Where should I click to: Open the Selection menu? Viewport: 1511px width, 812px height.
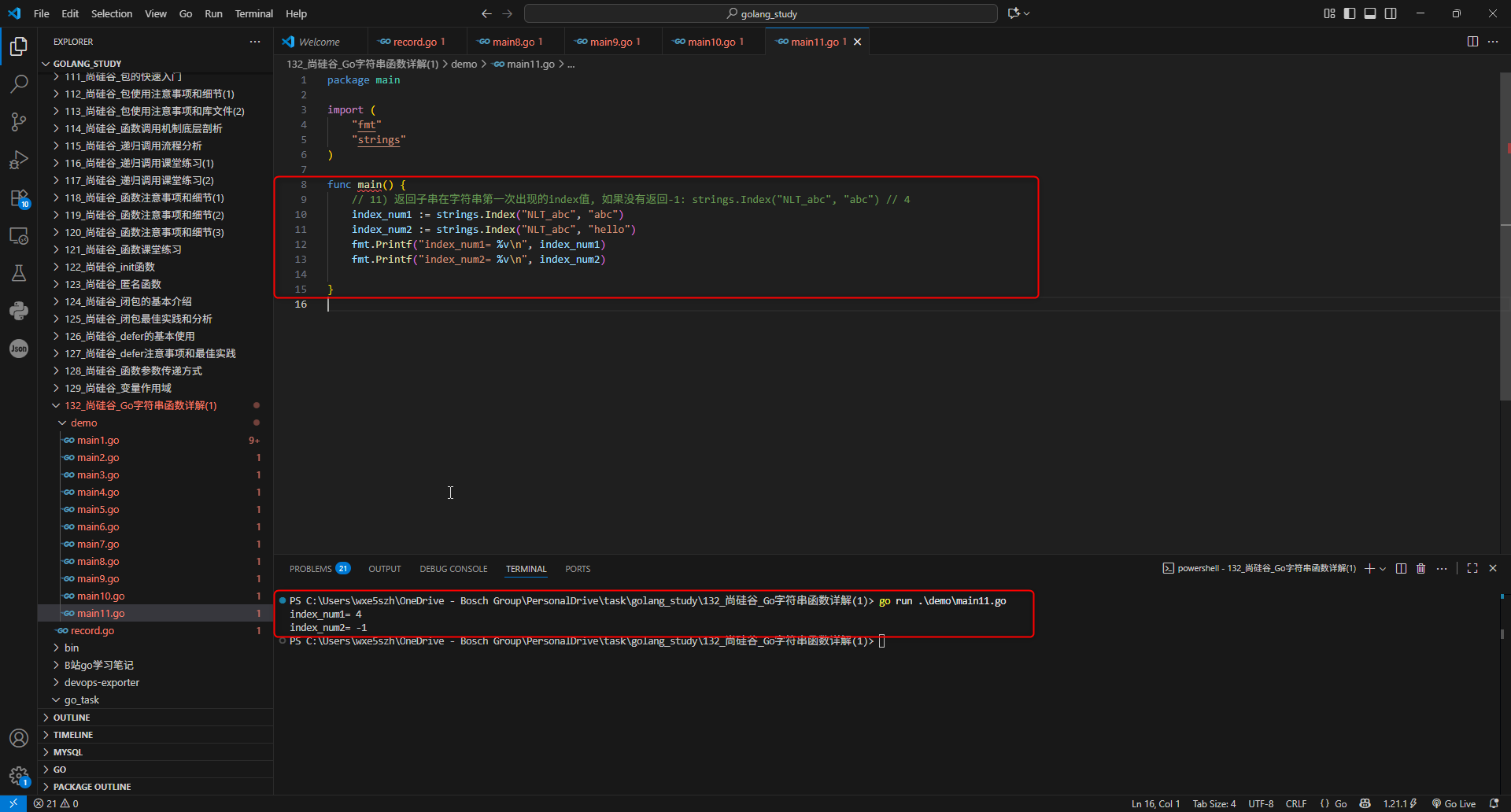point(112,13)
